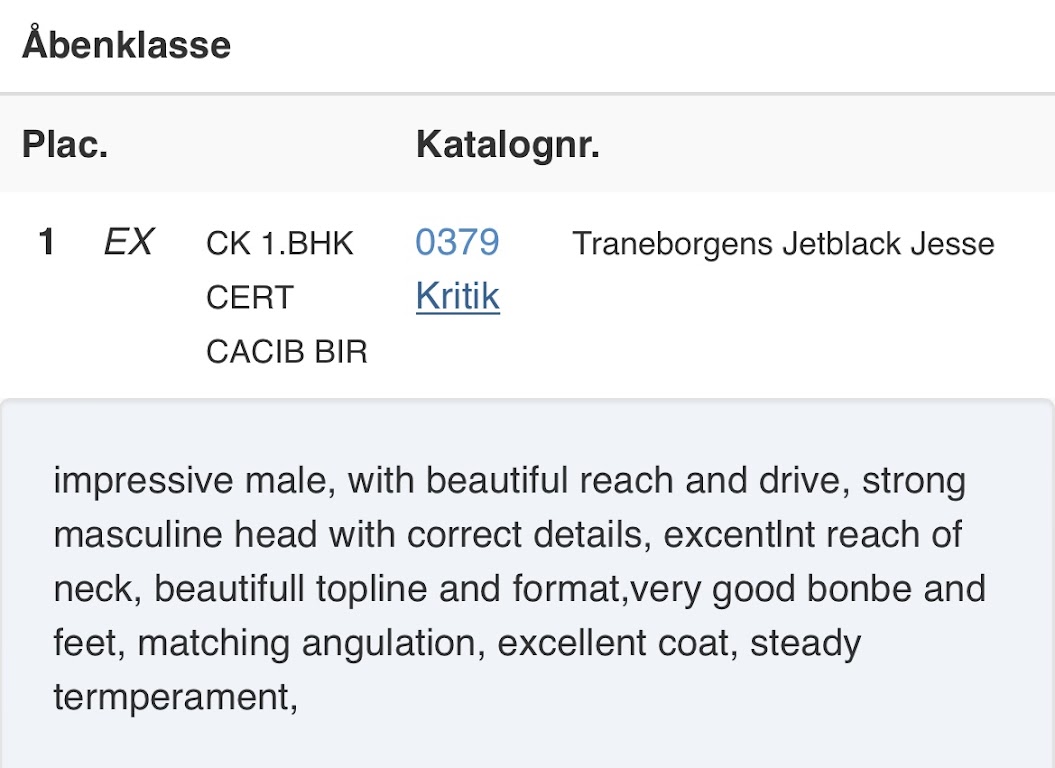The width and height of the screenshot is (1055, 768).
Task: Click the 'masculine head' critique line
Action: tap(508, 534)
